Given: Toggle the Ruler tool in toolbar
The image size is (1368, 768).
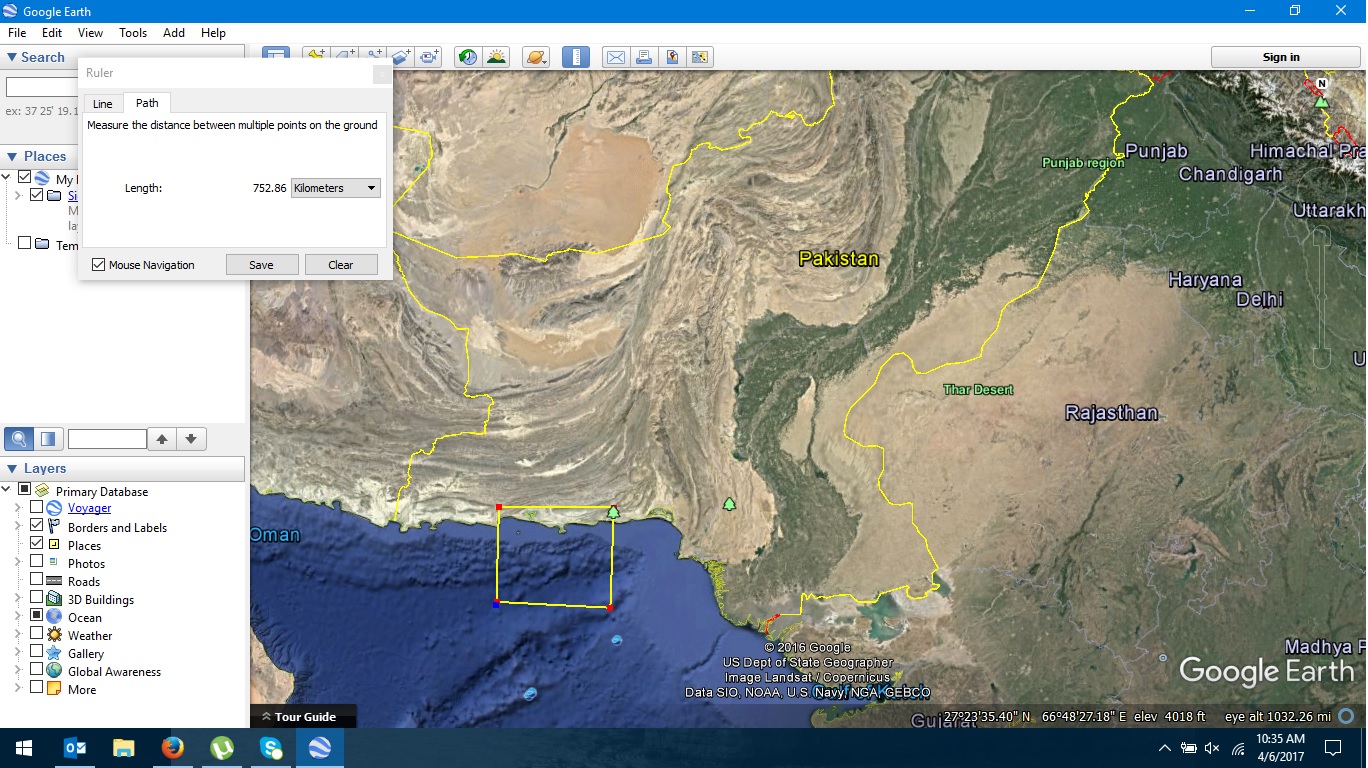Looking at the screenshot, I should click(575, 57).
